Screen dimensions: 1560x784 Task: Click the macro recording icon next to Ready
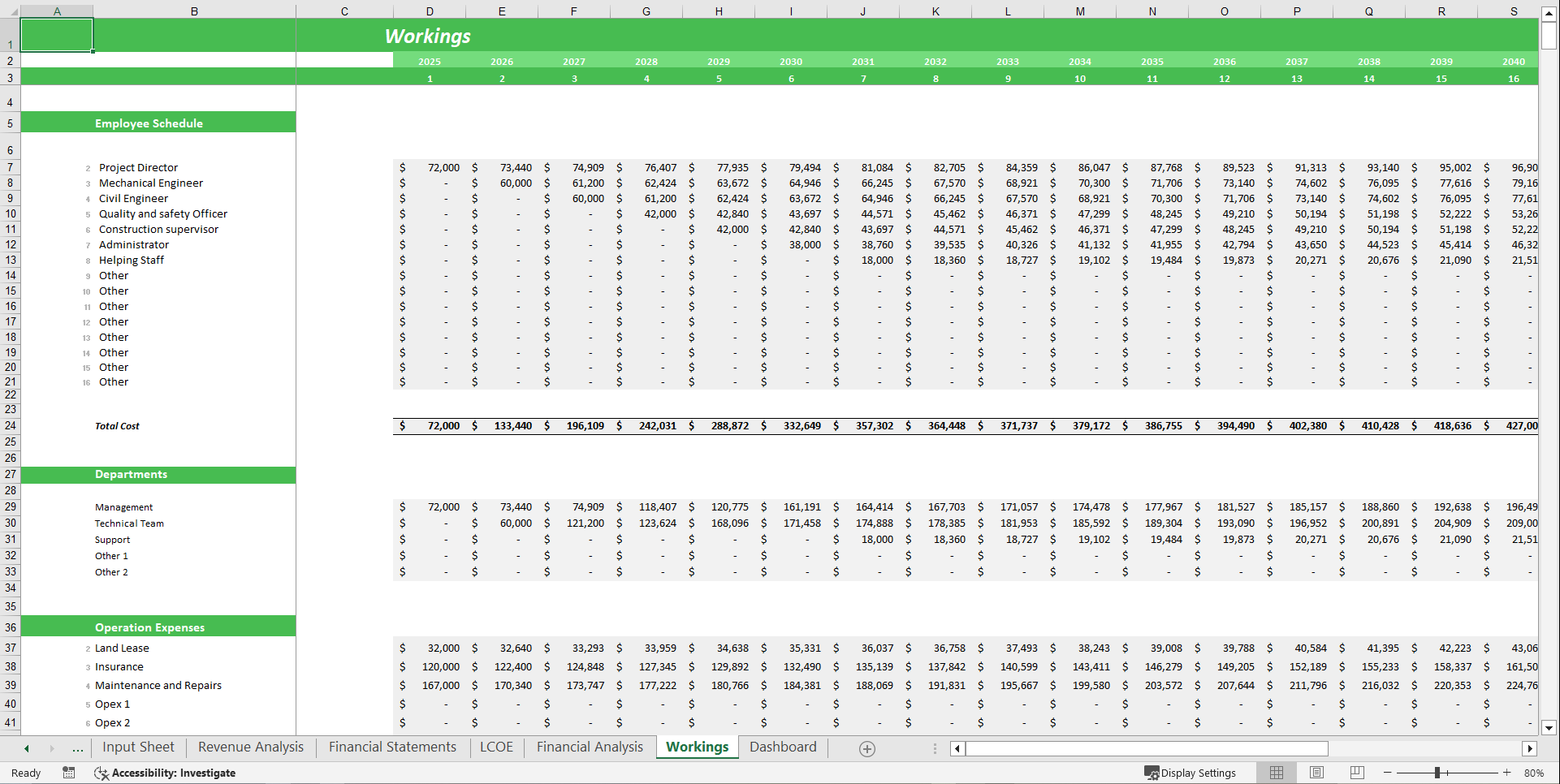(x=69, y=773)
